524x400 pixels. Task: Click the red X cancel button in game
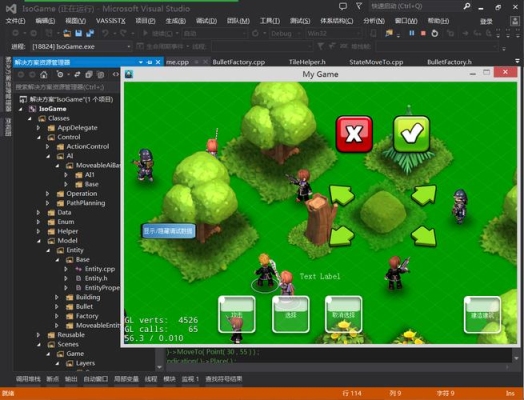click(x=354, y=134)
